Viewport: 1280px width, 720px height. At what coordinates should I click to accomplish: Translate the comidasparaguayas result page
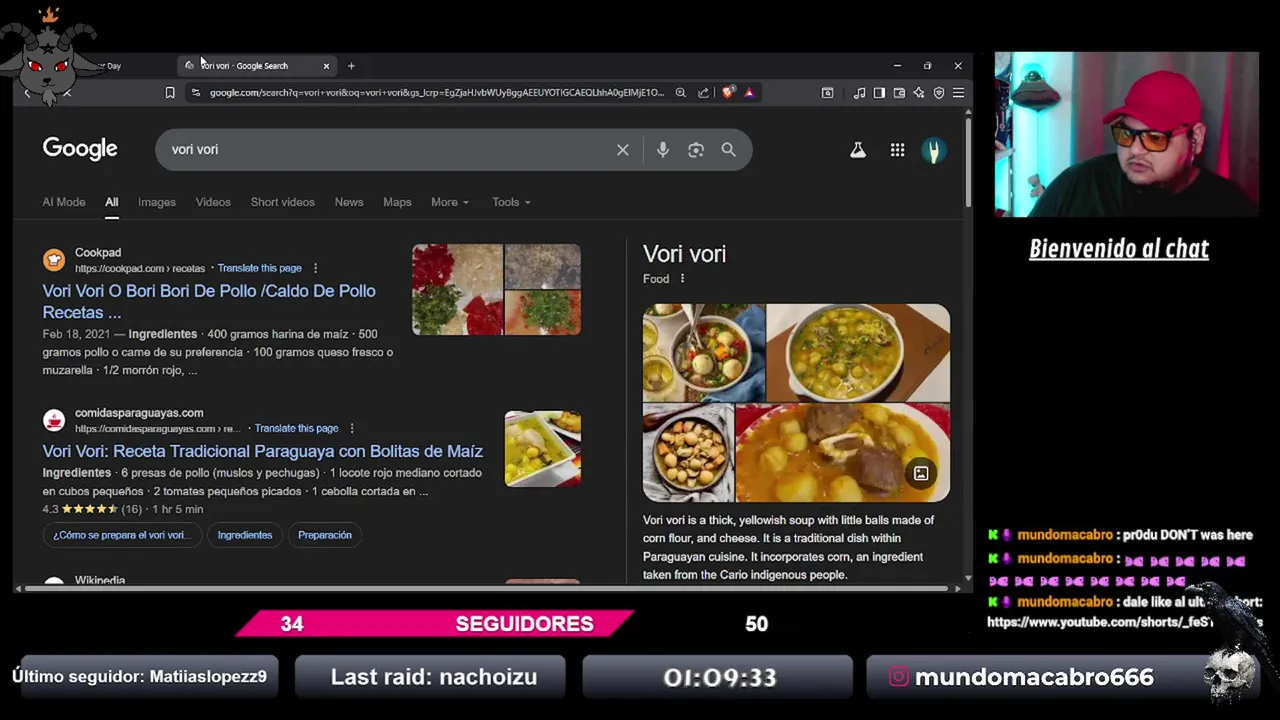296,428
